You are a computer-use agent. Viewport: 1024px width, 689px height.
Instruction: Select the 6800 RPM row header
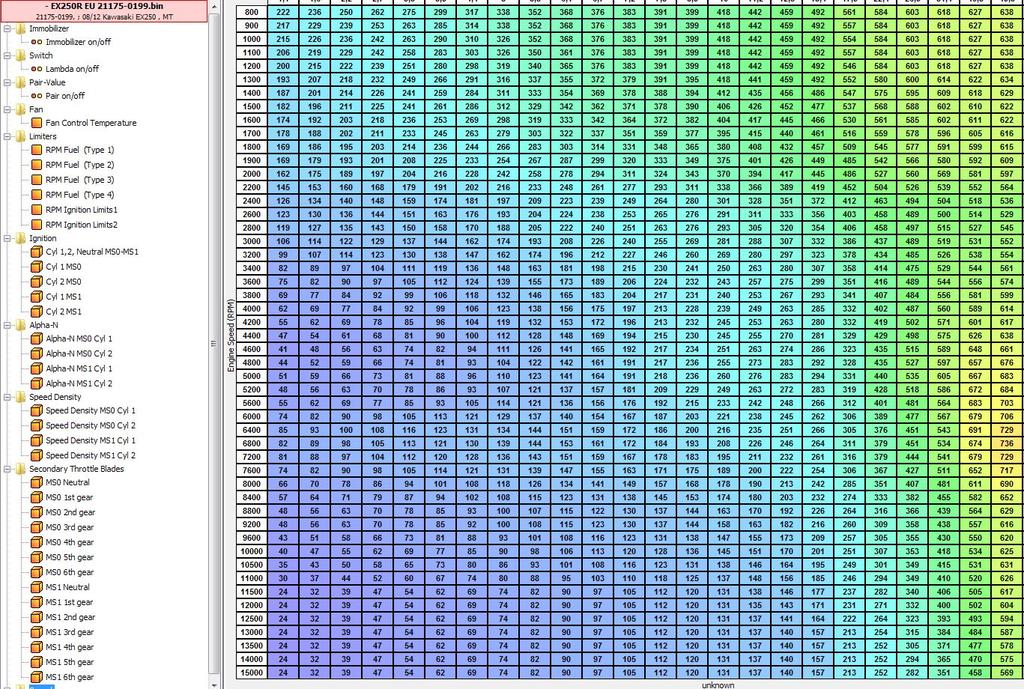pos(252,443)
